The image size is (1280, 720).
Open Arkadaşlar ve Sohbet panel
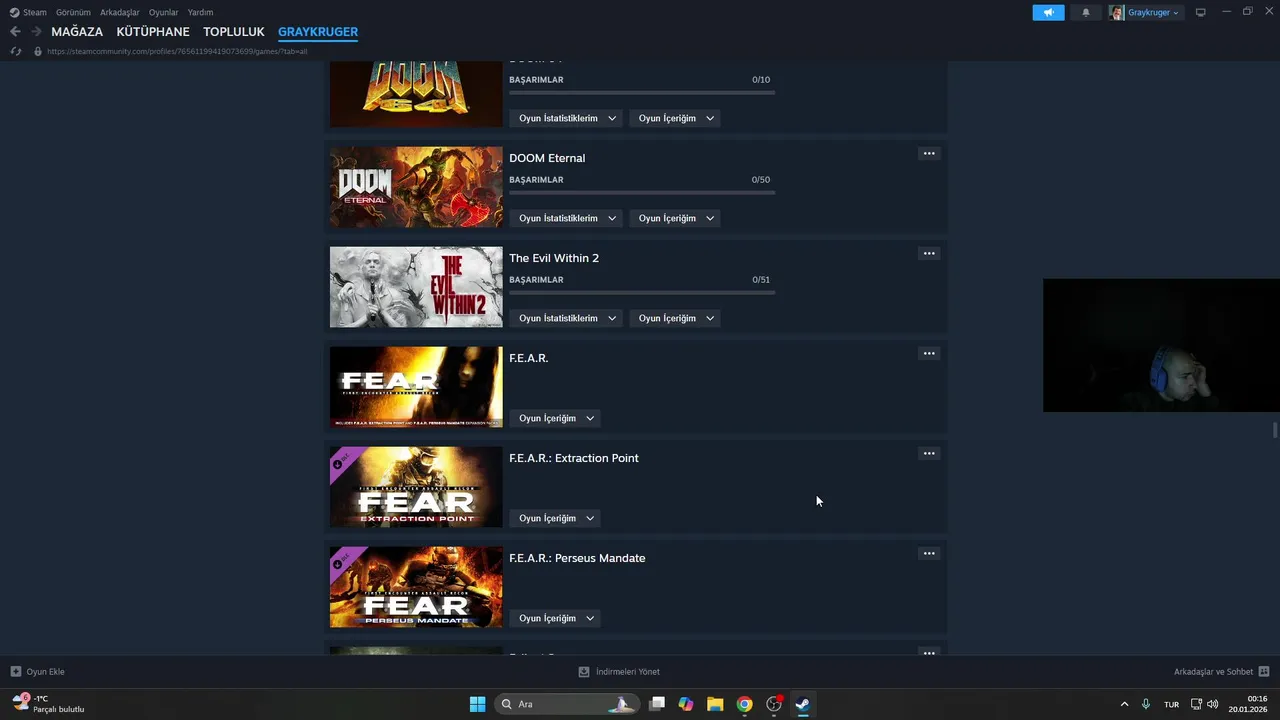coord(1222,672)
